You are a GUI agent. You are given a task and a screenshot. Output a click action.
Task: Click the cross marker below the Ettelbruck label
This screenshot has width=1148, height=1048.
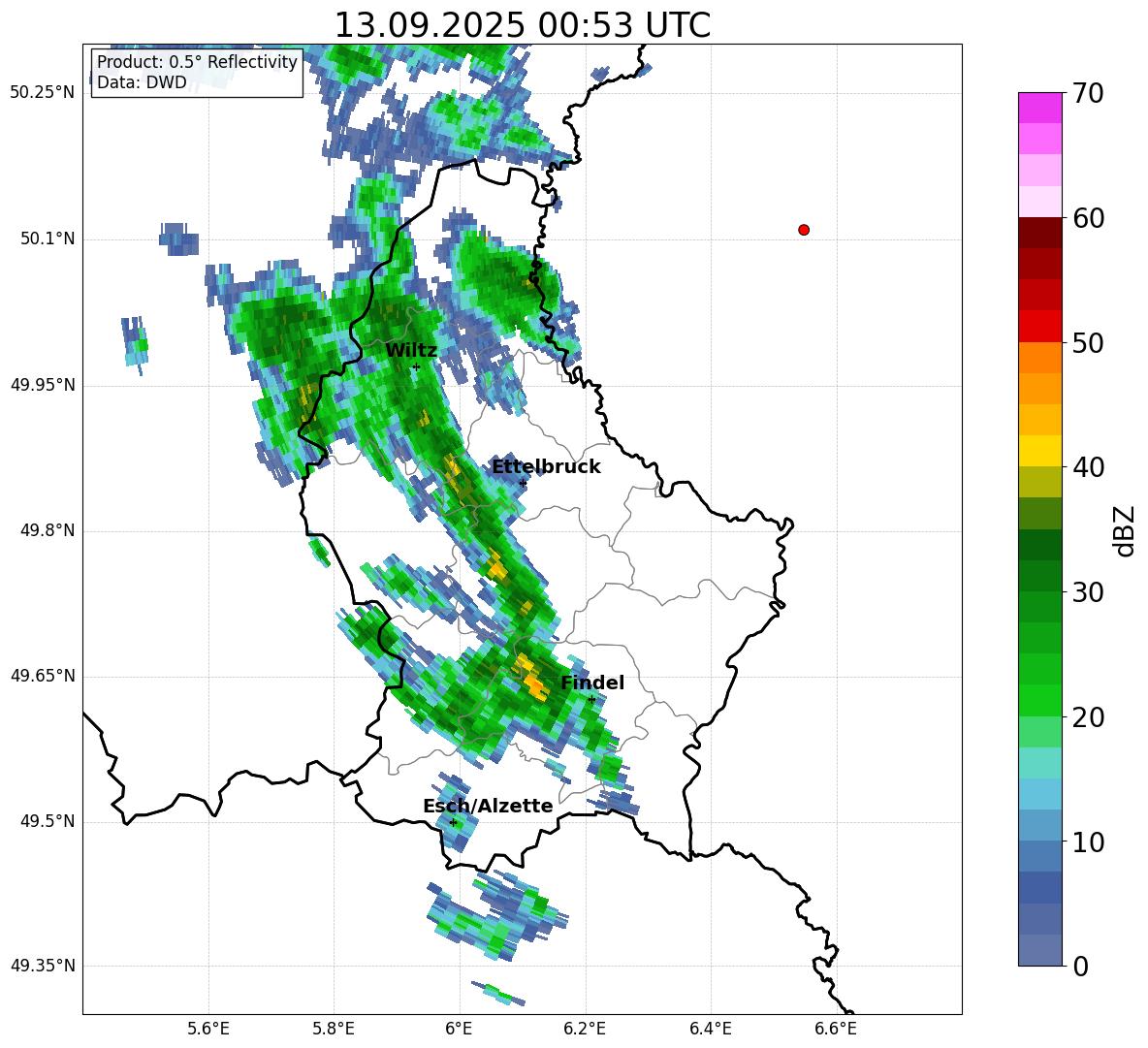click(x=523, y=483)
